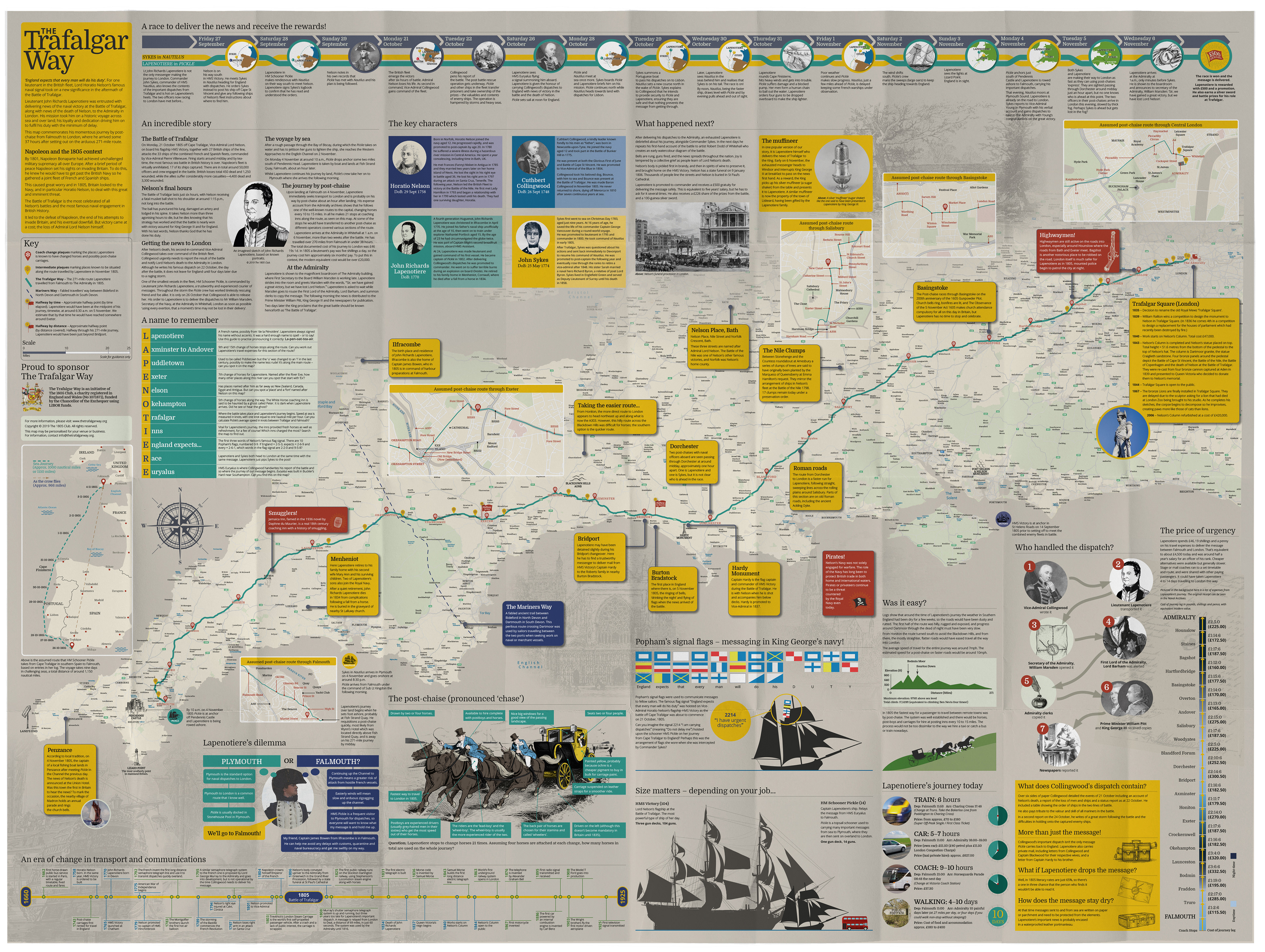Select numbered circle 1 beside Vice-Admiral Collingwood

1029,567
